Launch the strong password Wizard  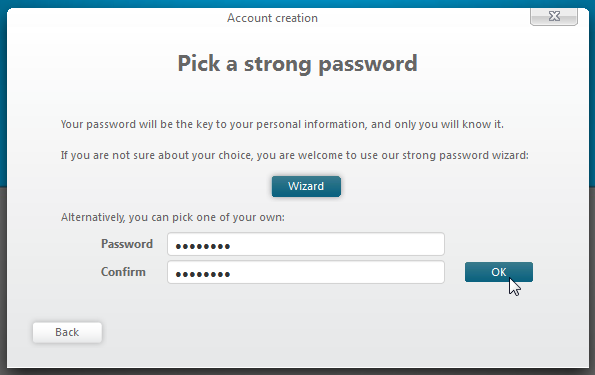[306, 186]
